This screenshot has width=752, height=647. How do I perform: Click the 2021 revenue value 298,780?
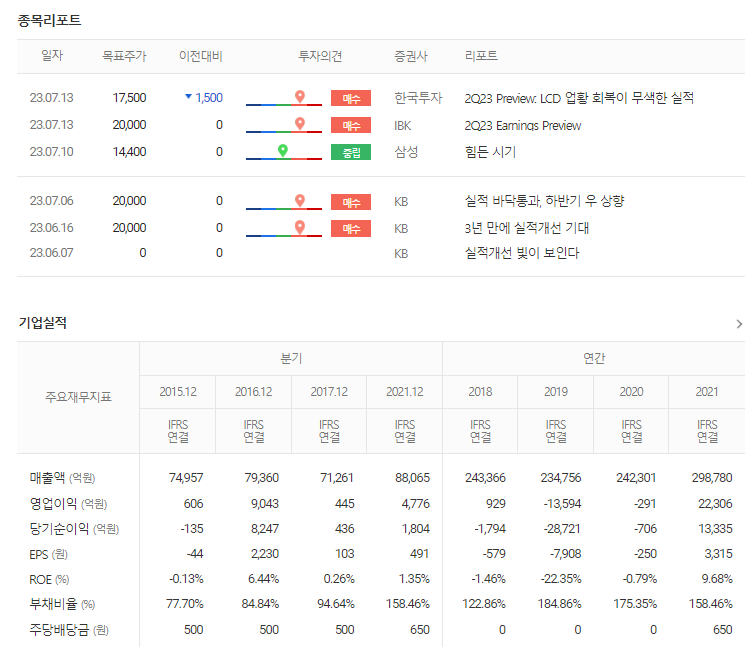pos(712,478)
